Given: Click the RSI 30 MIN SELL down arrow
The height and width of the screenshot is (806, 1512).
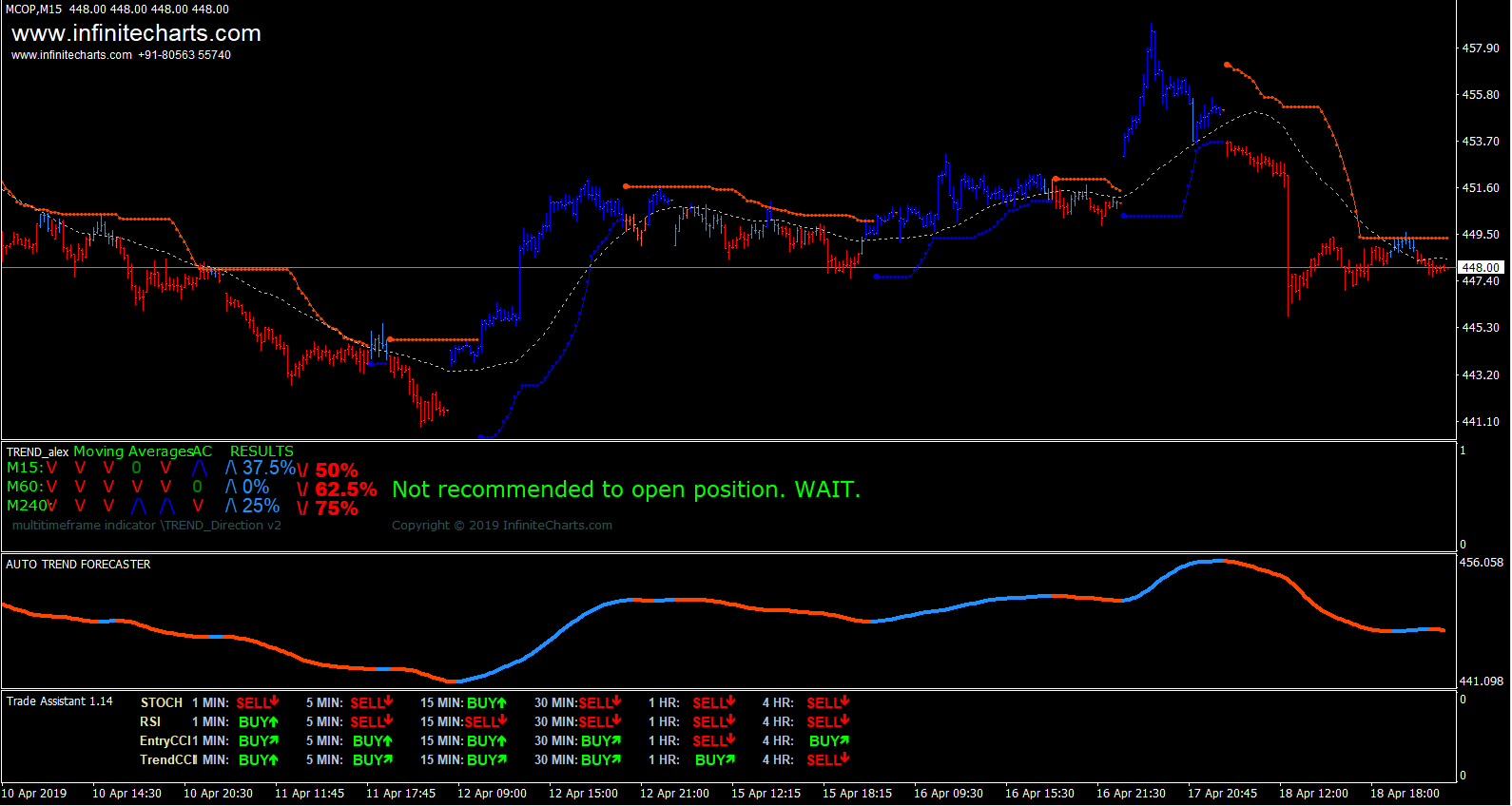Looking at the screenshot, I should coord(616,720).
